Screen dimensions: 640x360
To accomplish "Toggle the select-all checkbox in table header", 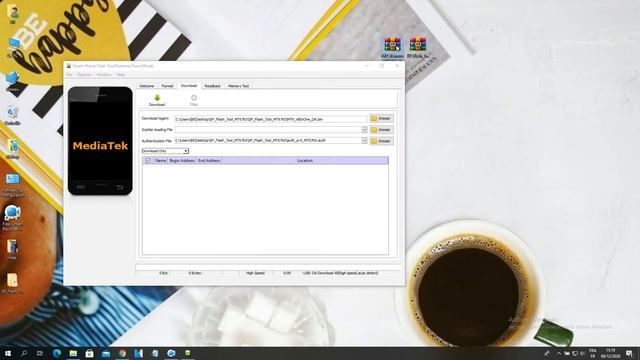I will point(148,161).
